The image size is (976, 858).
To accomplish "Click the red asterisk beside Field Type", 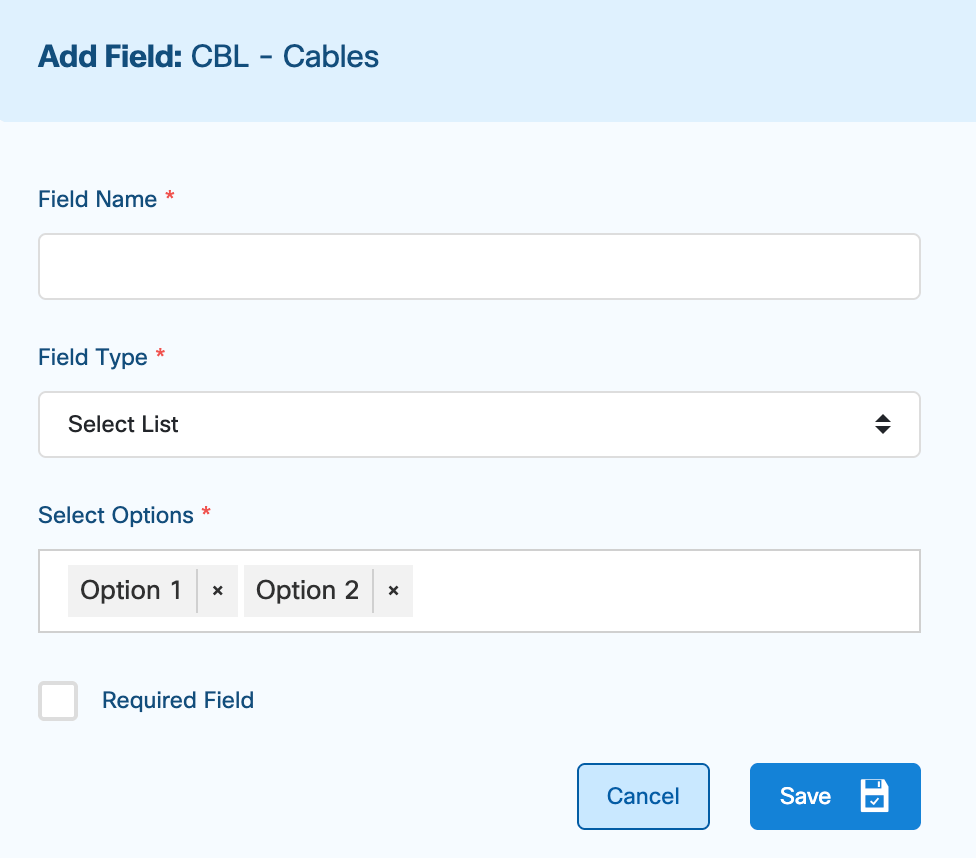I will click(x=161, y=356).
